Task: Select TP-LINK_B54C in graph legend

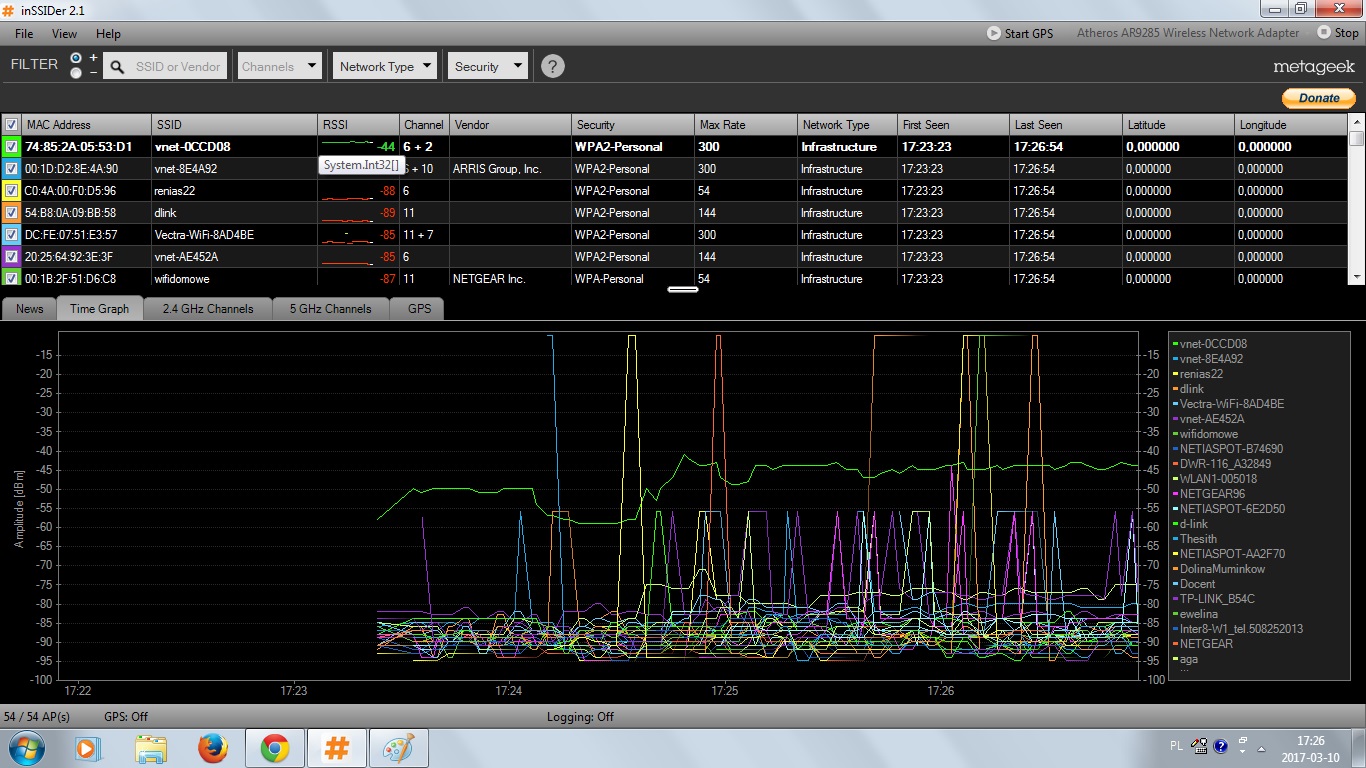Action: 1217,599
